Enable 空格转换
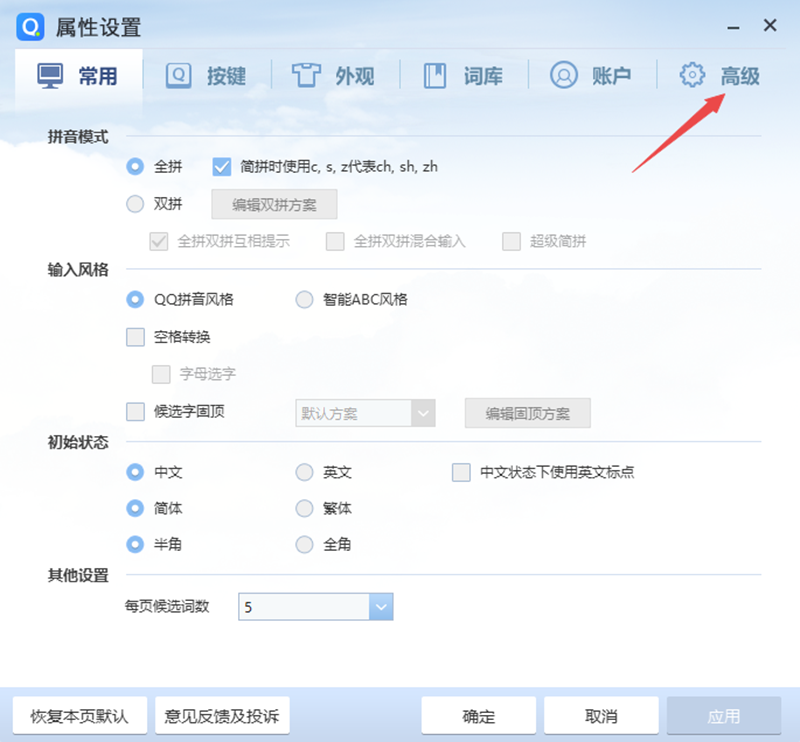800x742 pixels. click(134, 337)
